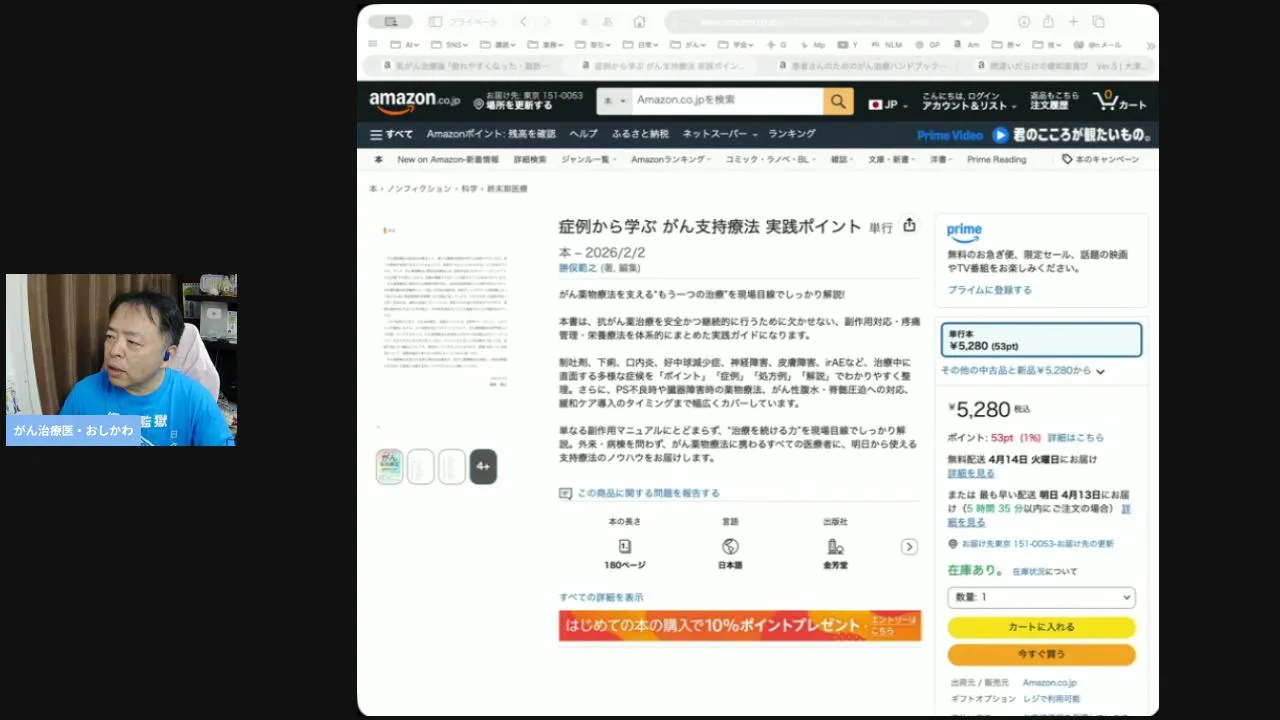Select the 単行本 ¥5,280 format option
Viewport: 1280px width, 720px height.
tap(1041, 340)
